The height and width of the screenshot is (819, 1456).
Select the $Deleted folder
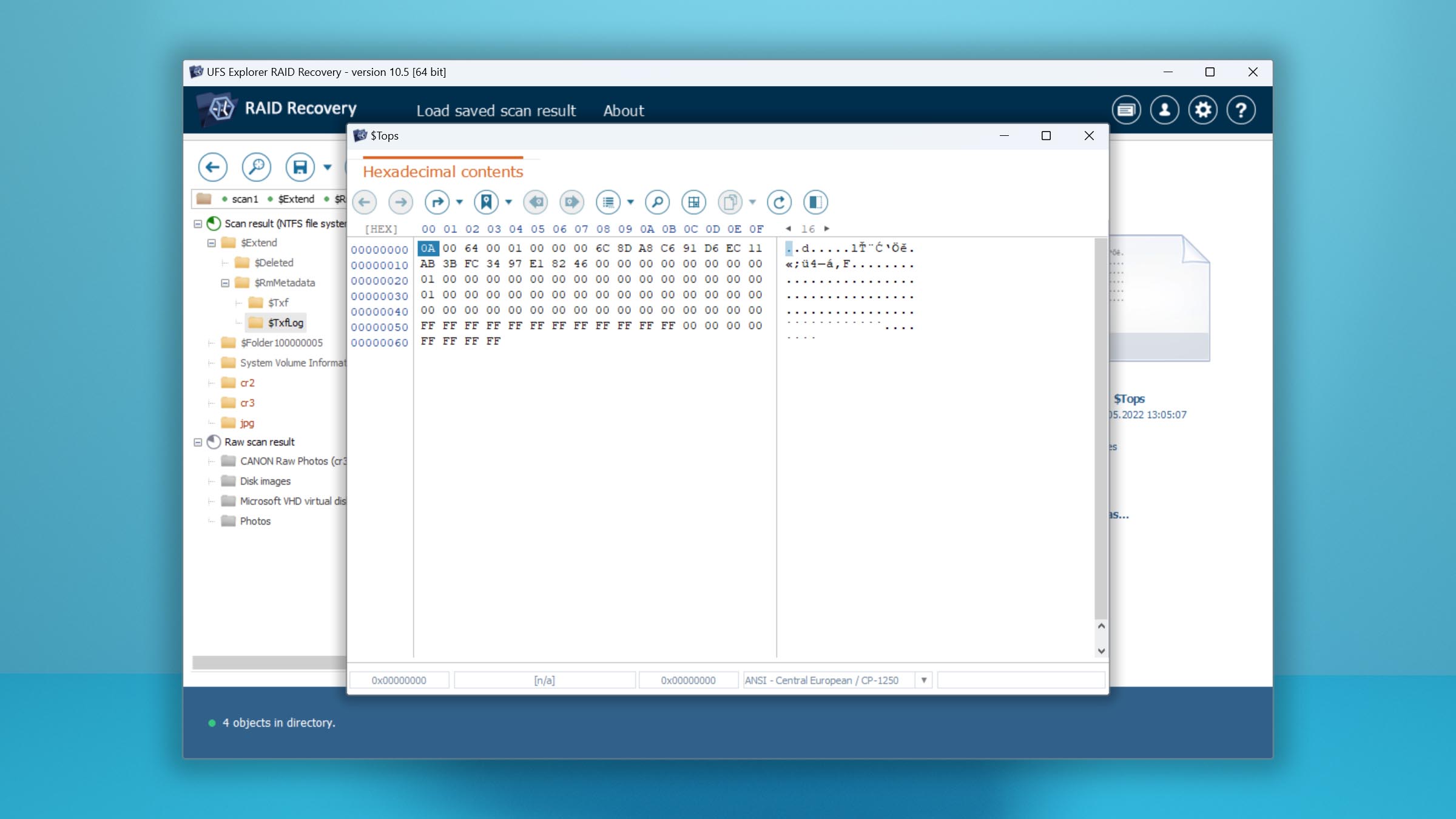pyautogui.click(x=274, y=263)
